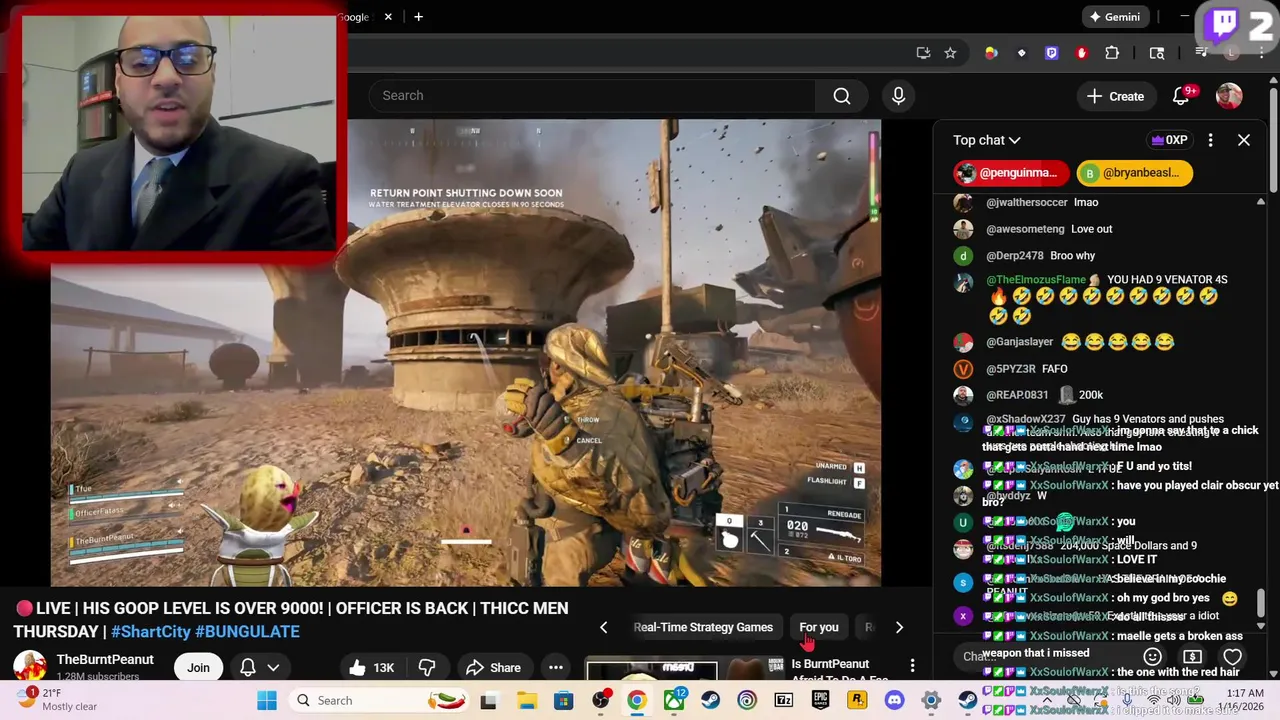
Task: Open the Chrome side panel search icon
Action: click(1157, 53)
